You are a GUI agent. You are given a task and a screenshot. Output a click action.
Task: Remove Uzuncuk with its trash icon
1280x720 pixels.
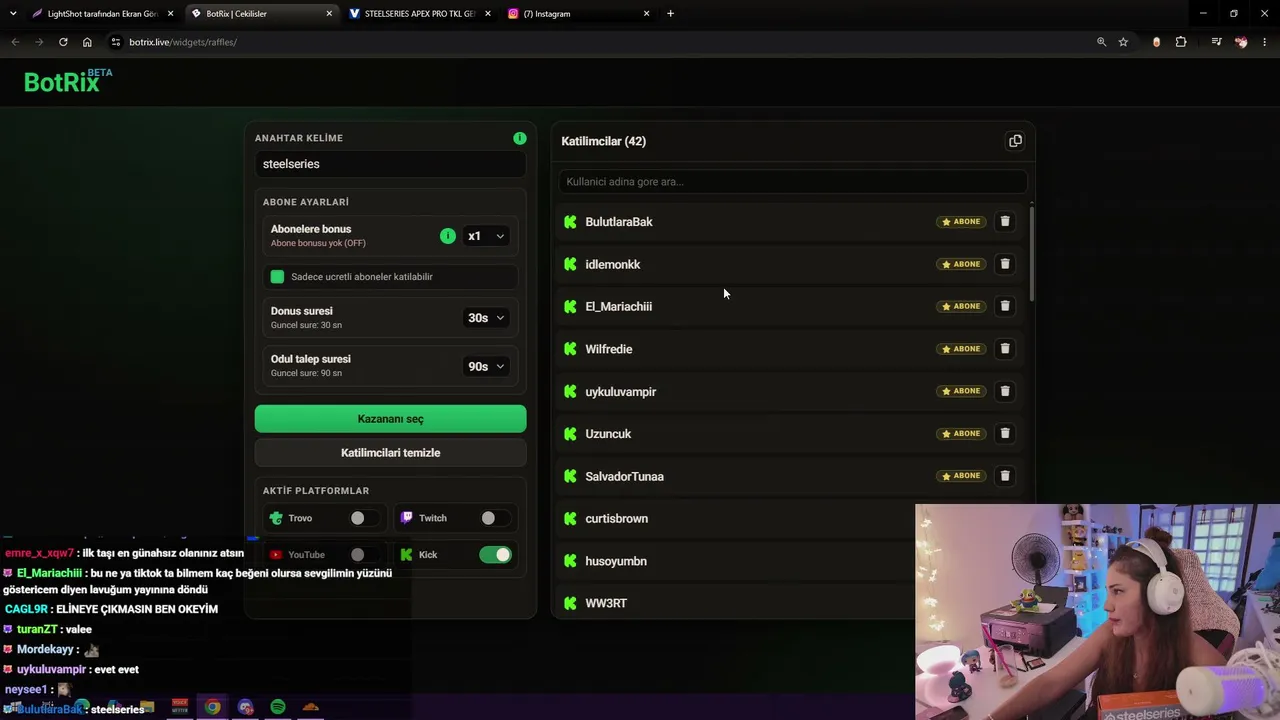tap(1005, 434)
